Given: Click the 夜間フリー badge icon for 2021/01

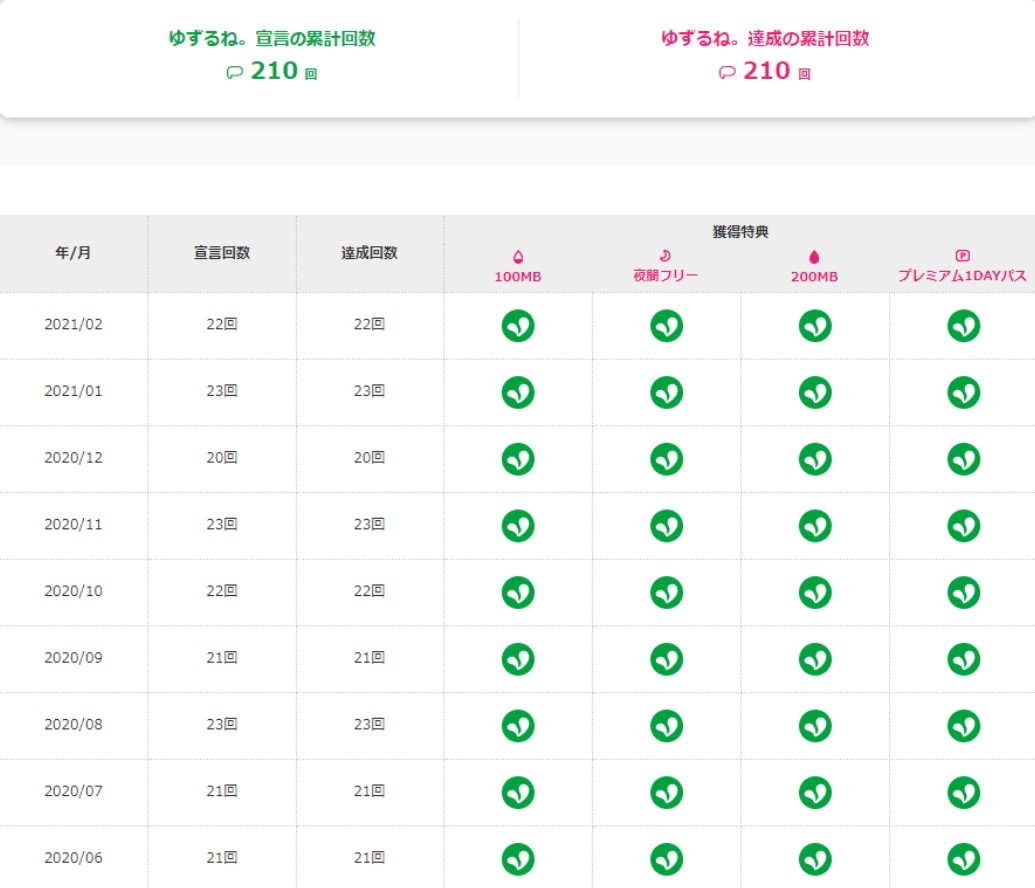Looking at the screenshot, I should (x=666, y=392).
